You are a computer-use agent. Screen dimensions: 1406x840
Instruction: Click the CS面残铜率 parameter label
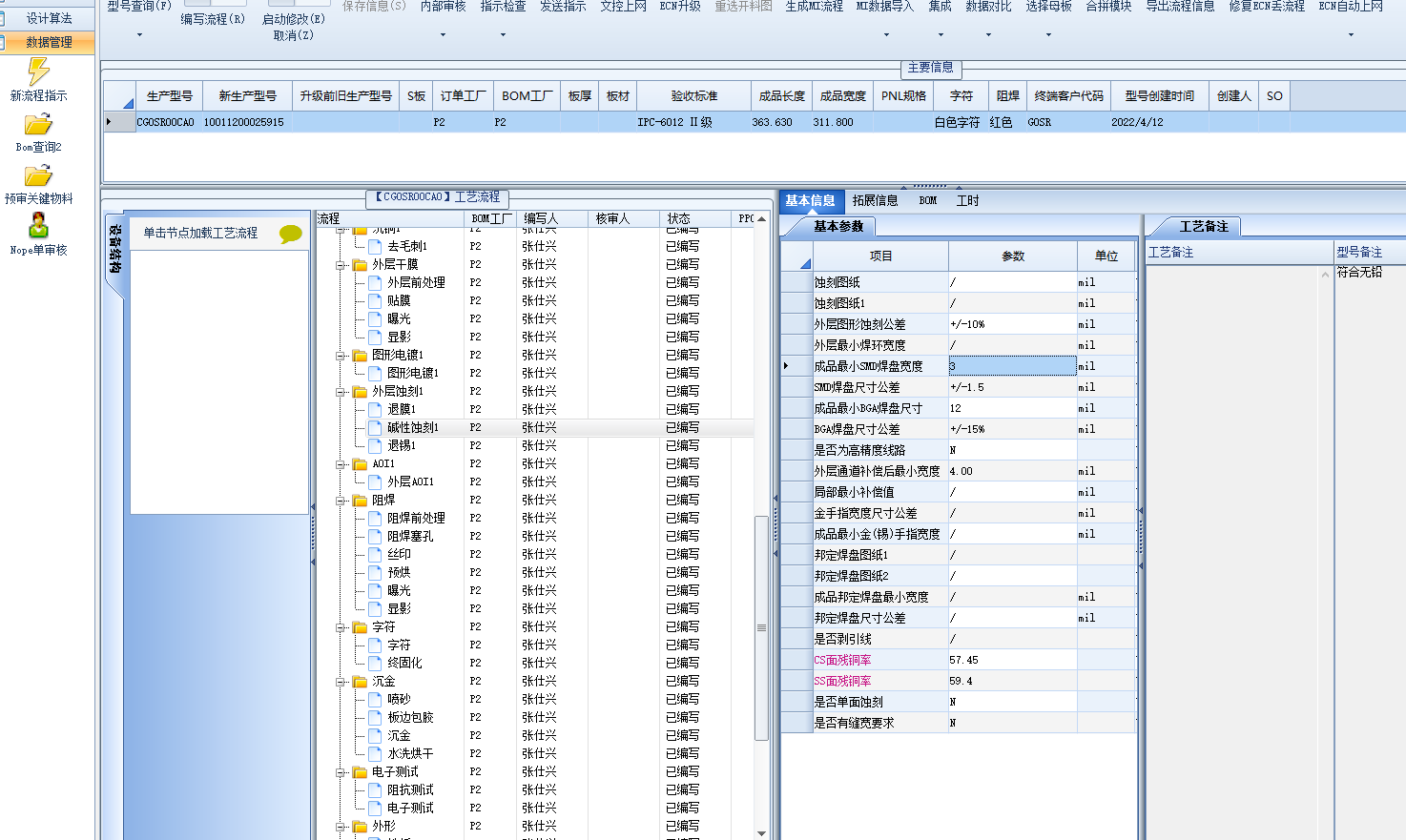click(x=842, y=660)
